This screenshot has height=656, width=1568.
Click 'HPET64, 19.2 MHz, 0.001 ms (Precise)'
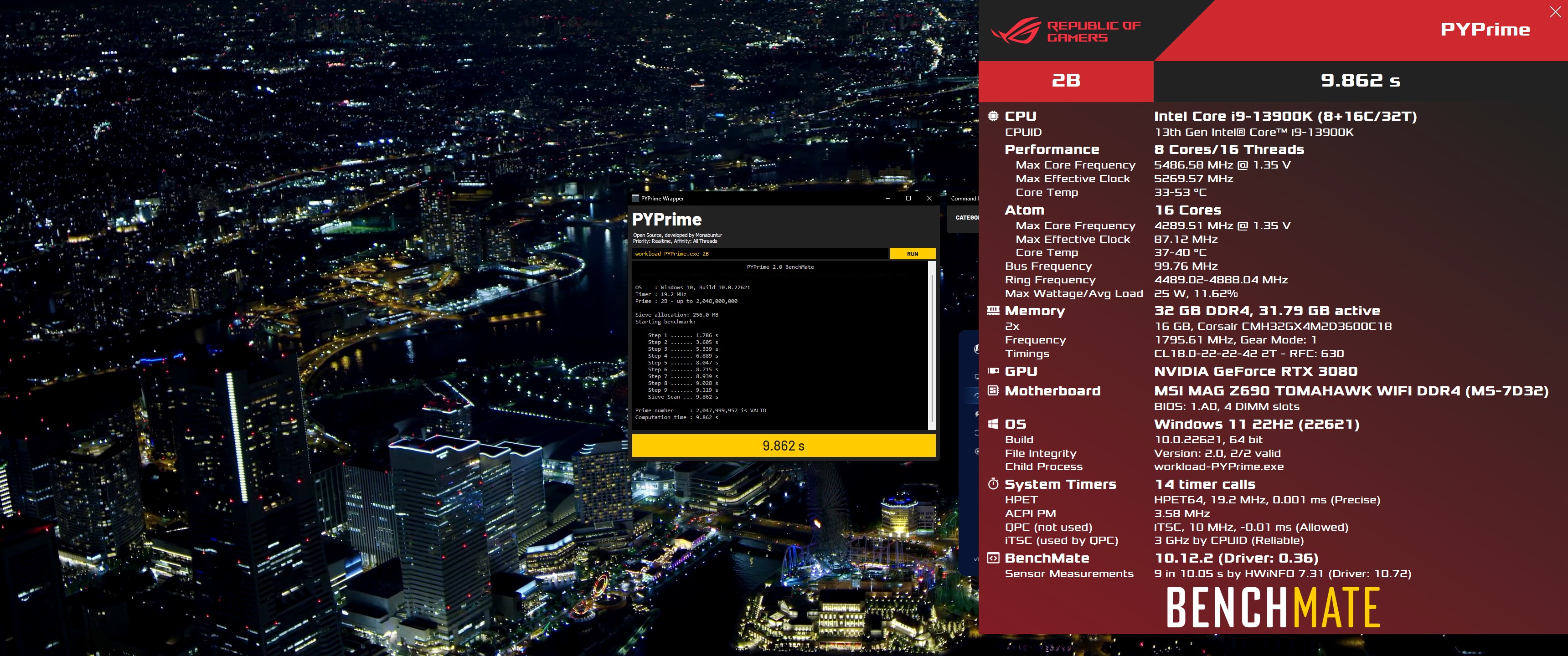coord(1267,500)
